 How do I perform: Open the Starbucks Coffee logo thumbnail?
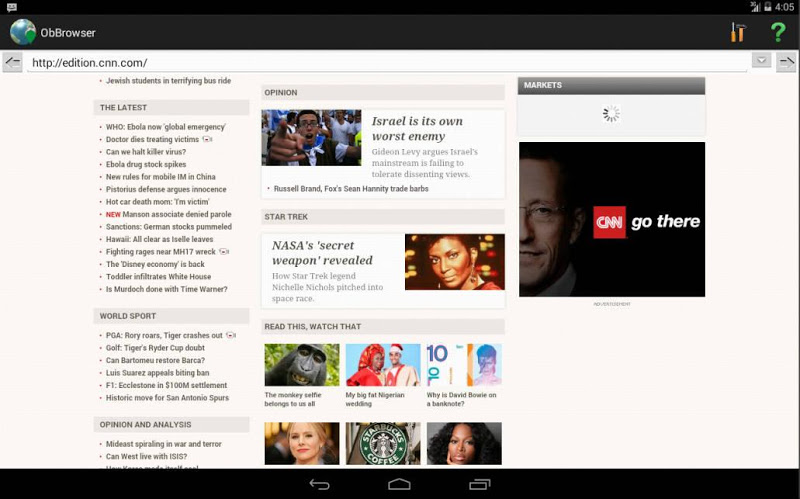click(383, 443)
